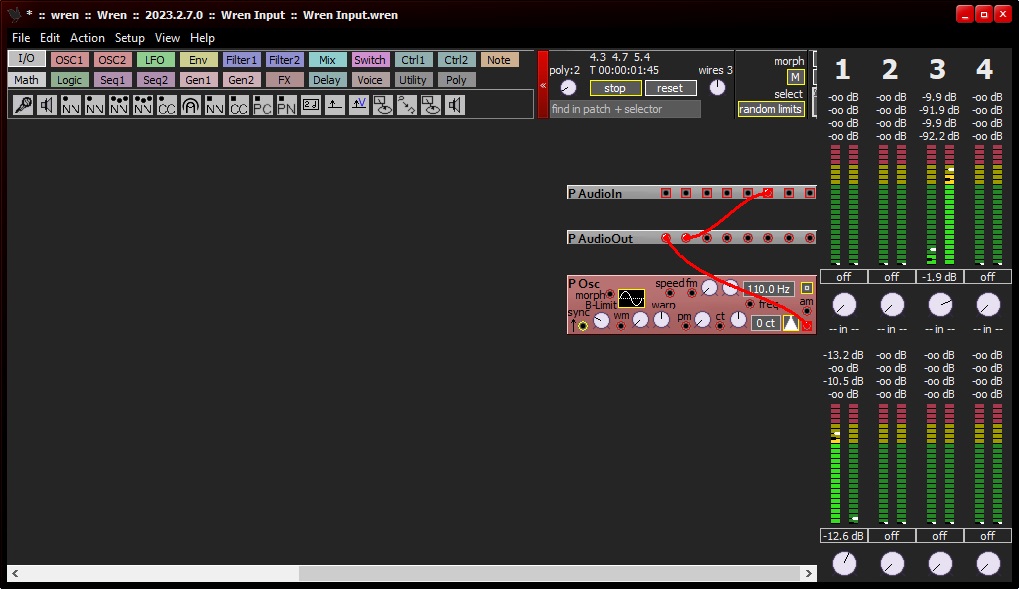The width and height of the screenshot is (1019, 589).
Task: Adjust the poly voices knob
Action: coord(568,88)
